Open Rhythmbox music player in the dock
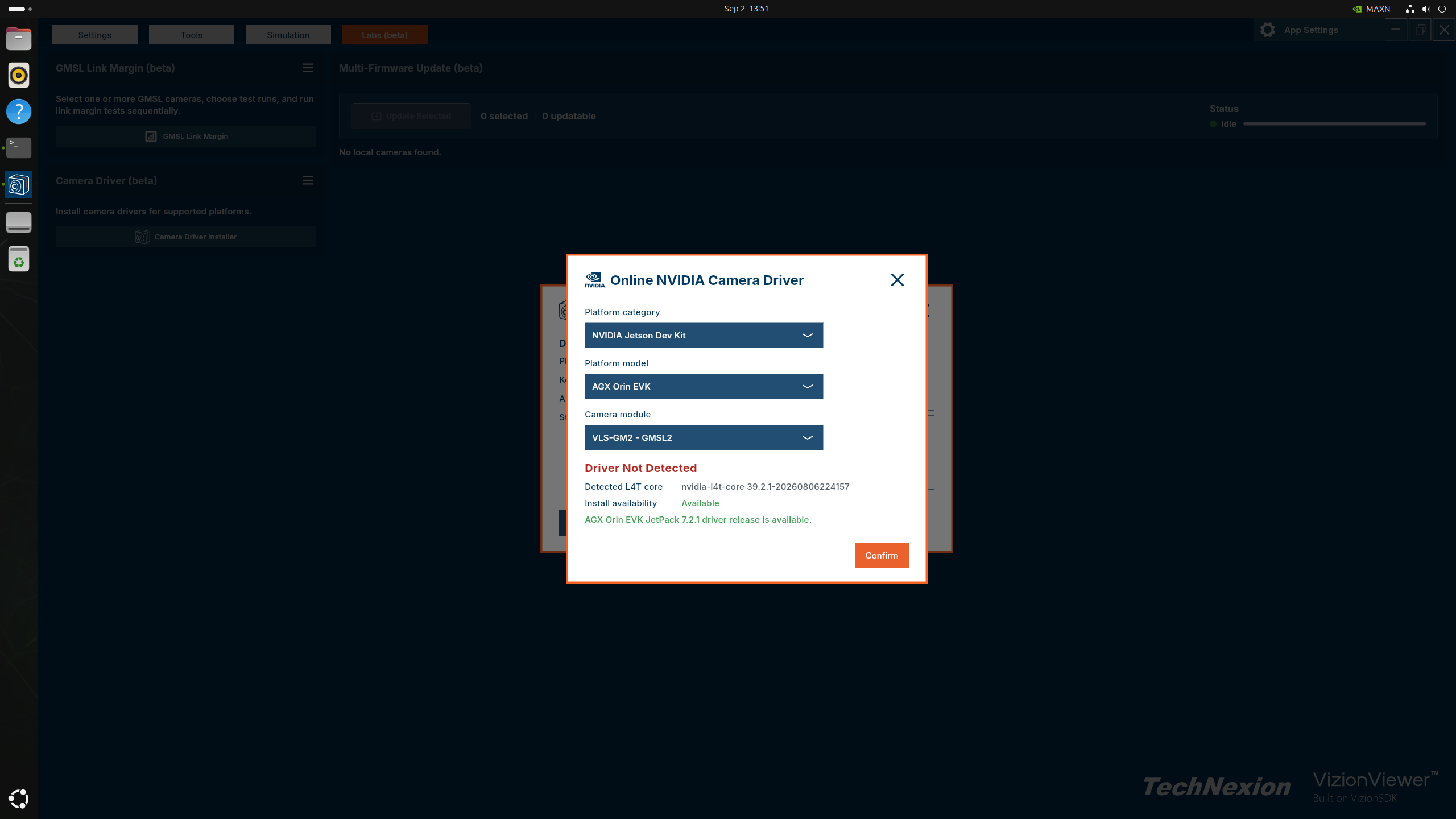 (x=19, y=75)
